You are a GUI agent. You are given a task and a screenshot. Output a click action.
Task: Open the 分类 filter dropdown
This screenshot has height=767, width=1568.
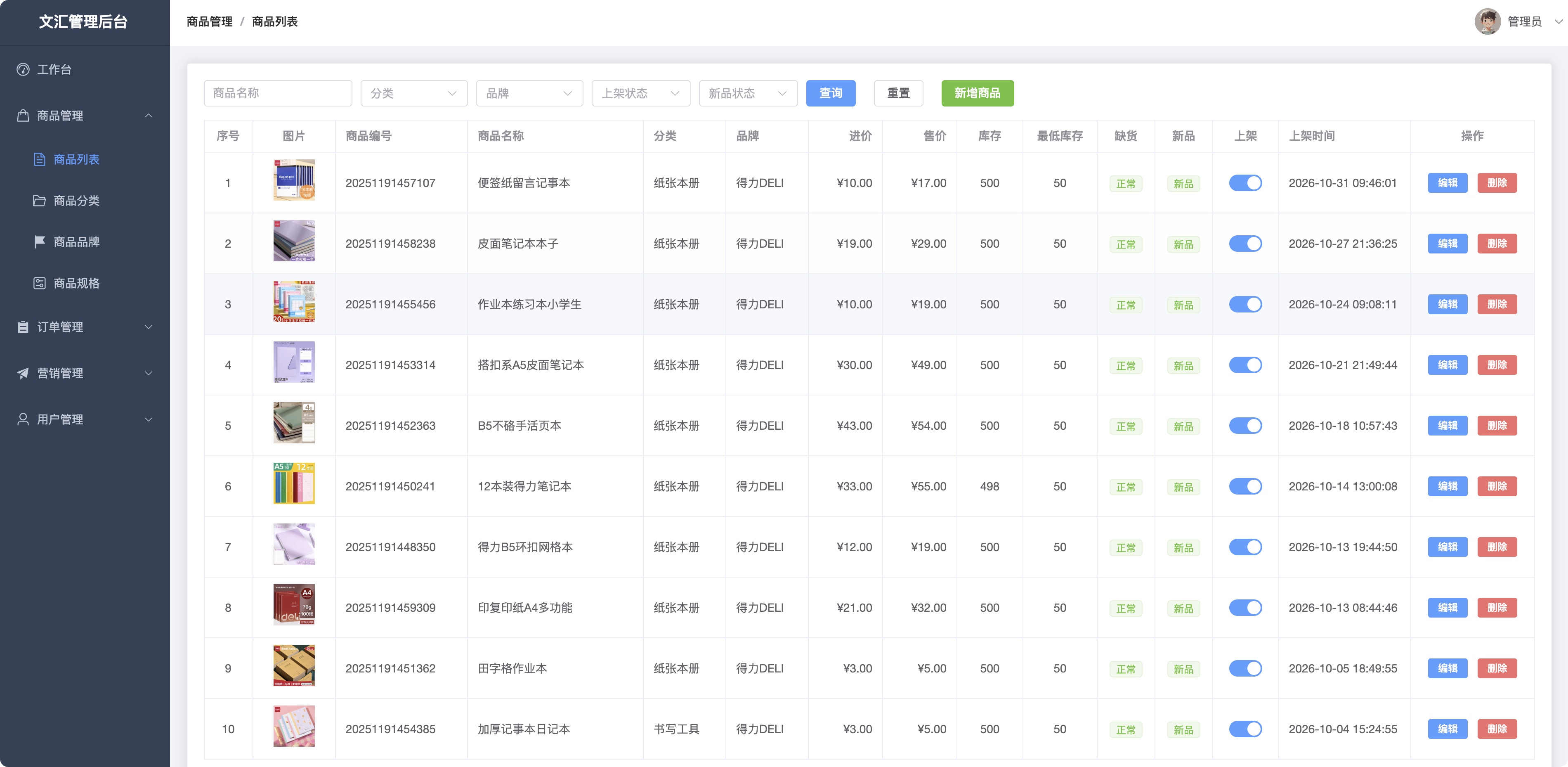414,93
